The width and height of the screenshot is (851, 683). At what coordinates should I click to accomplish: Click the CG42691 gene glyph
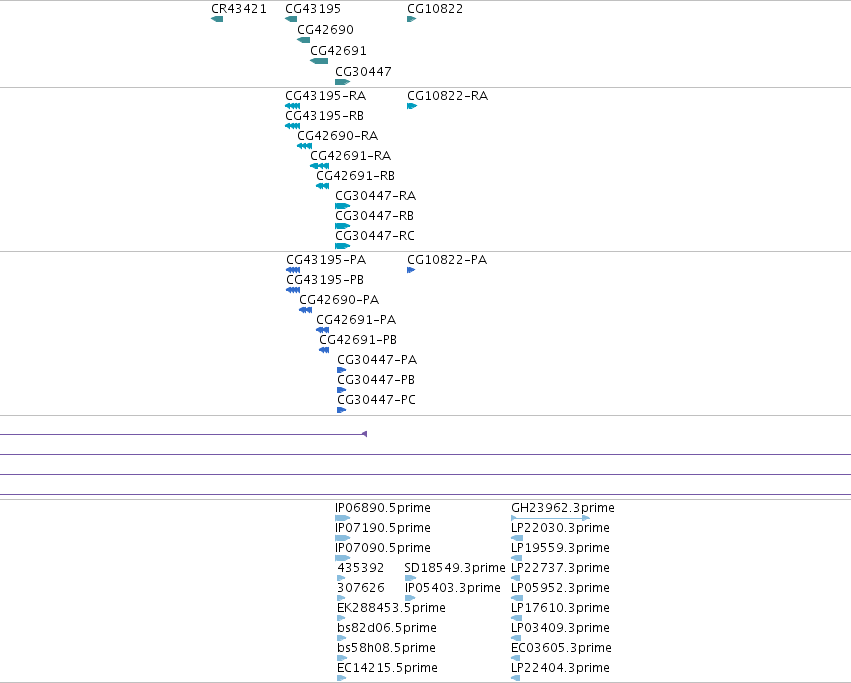[x=319, y=61]
